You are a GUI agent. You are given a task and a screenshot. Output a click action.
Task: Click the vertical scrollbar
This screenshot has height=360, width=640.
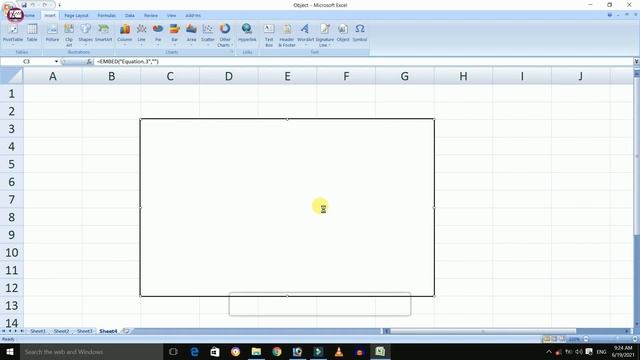tap(636, 155)
